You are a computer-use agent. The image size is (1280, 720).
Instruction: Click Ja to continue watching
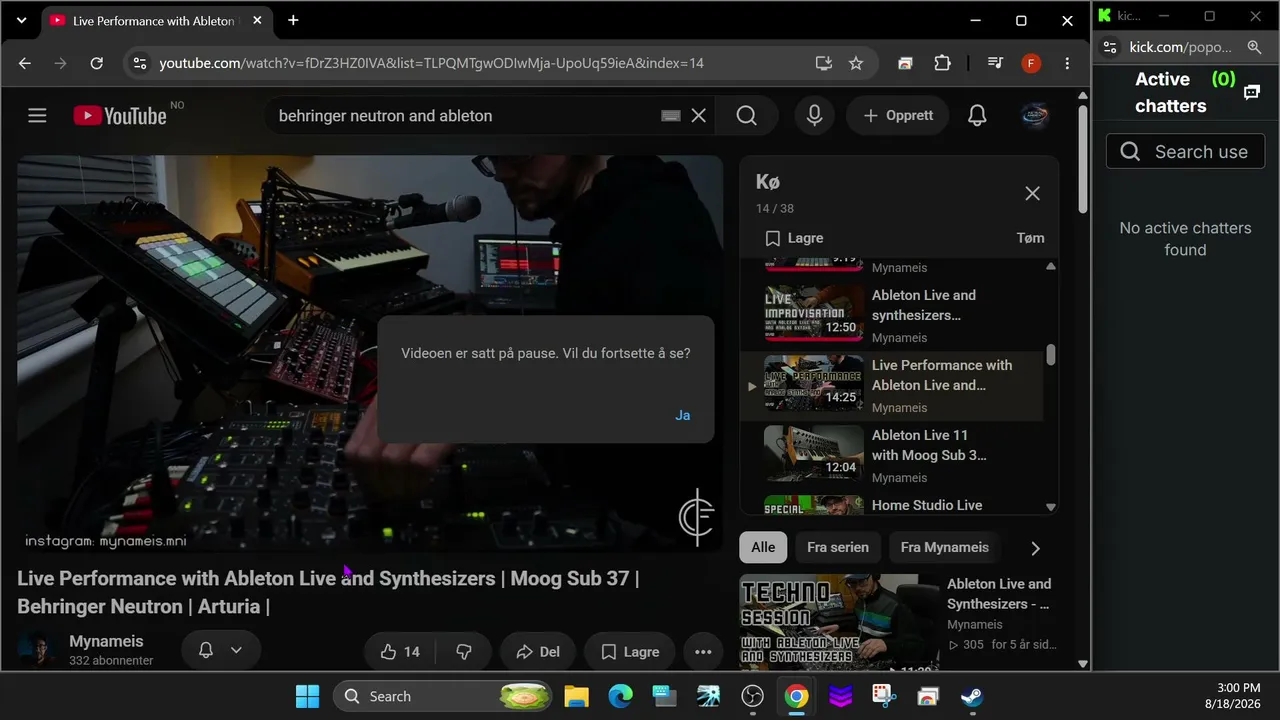(682, 415)
